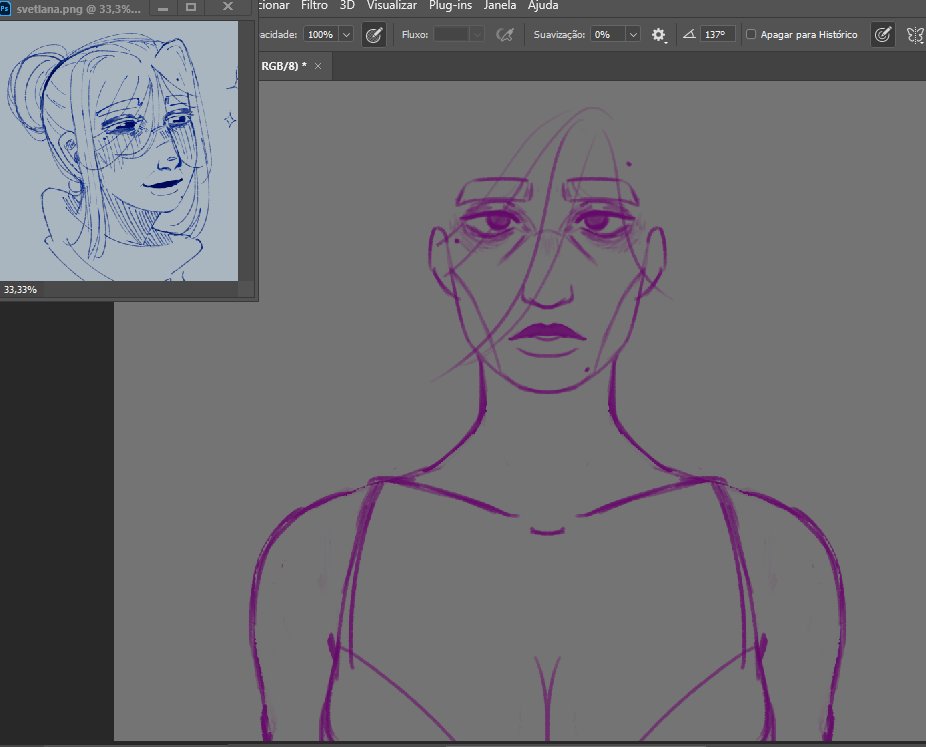Close the svetlana.png window
Screen dimensions: 926x747
(x=228, y=7)
